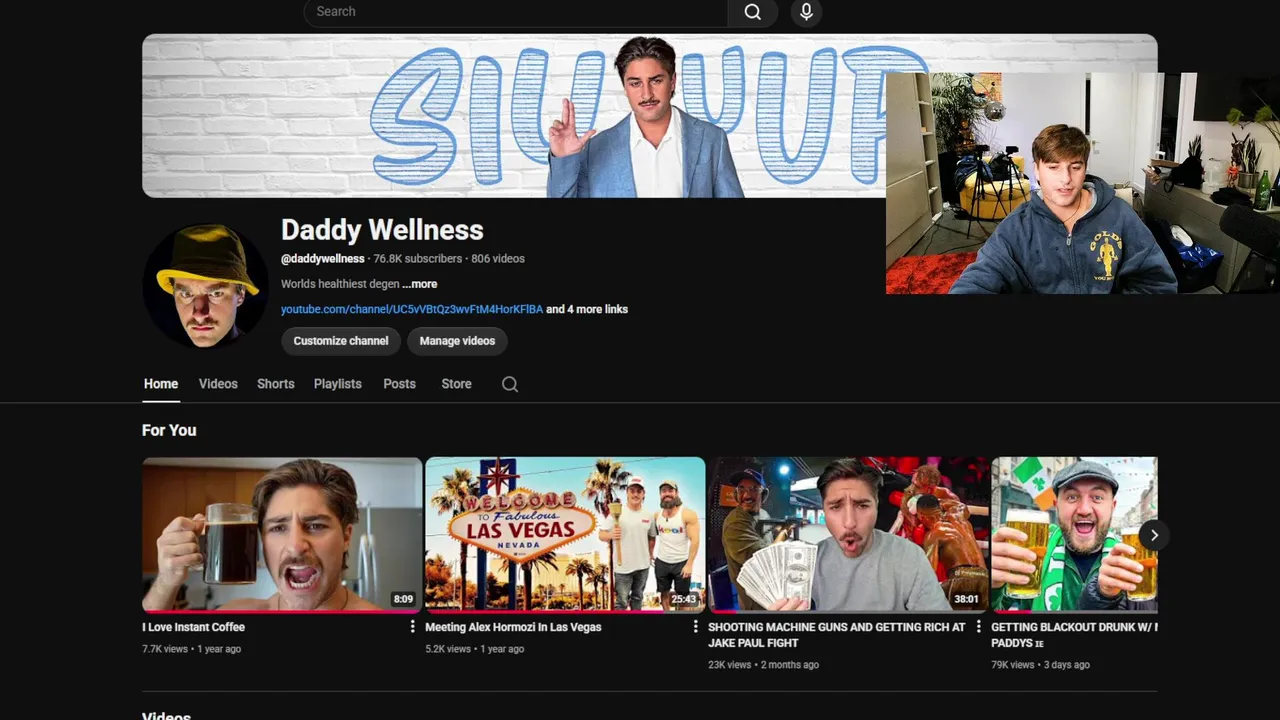Click the '23K views' metadata text
1280x720 pixels.
pos(729,665)
